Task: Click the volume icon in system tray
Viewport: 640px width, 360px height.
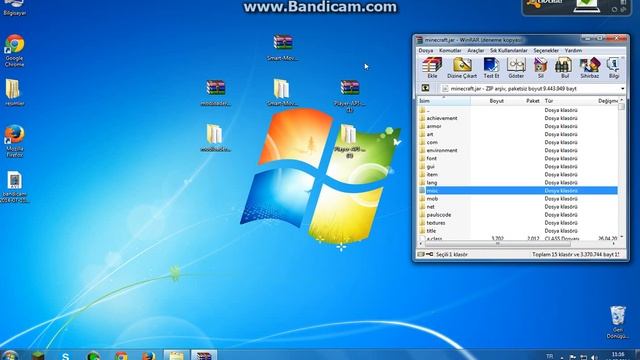Action: point(594,357)
